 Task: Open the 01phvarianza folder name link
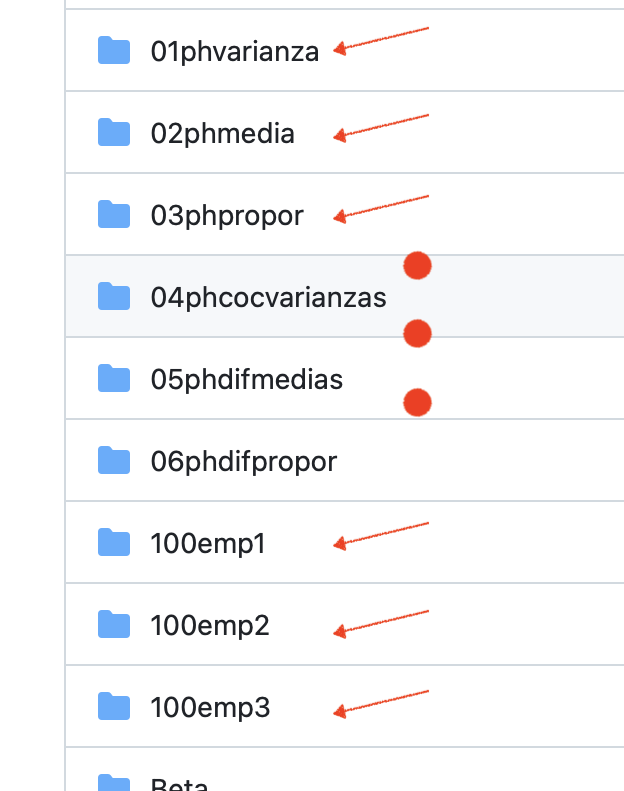point(235,51)
